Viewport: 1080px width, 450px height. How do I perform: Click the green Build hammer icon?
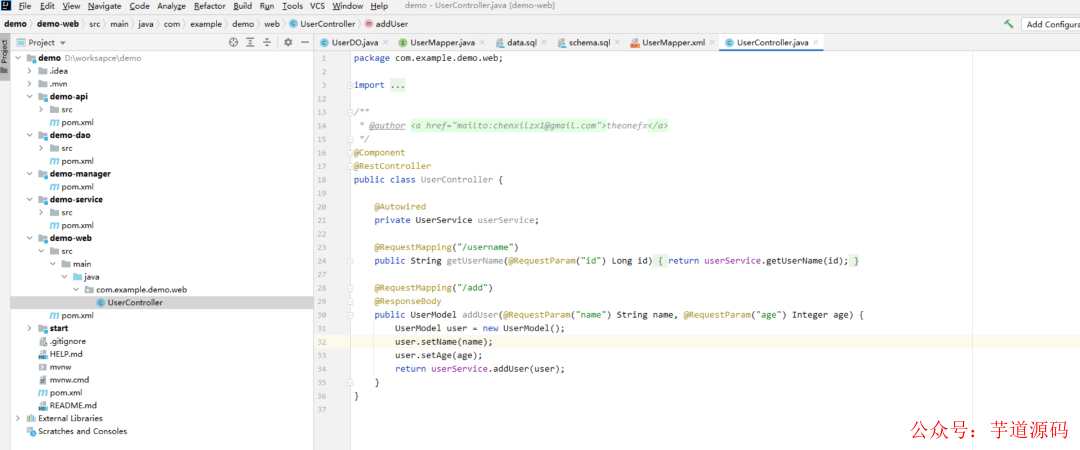pyautogui.click(x=1008, y=24)
